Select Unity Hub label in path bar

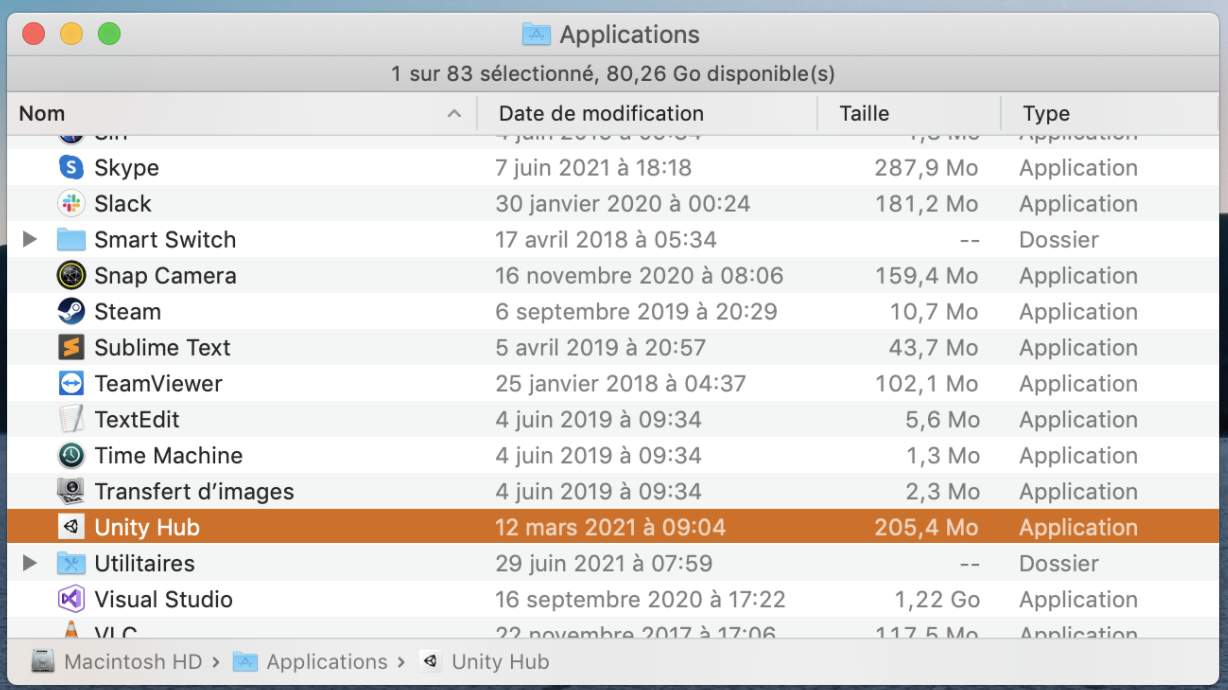pos(500,662)
